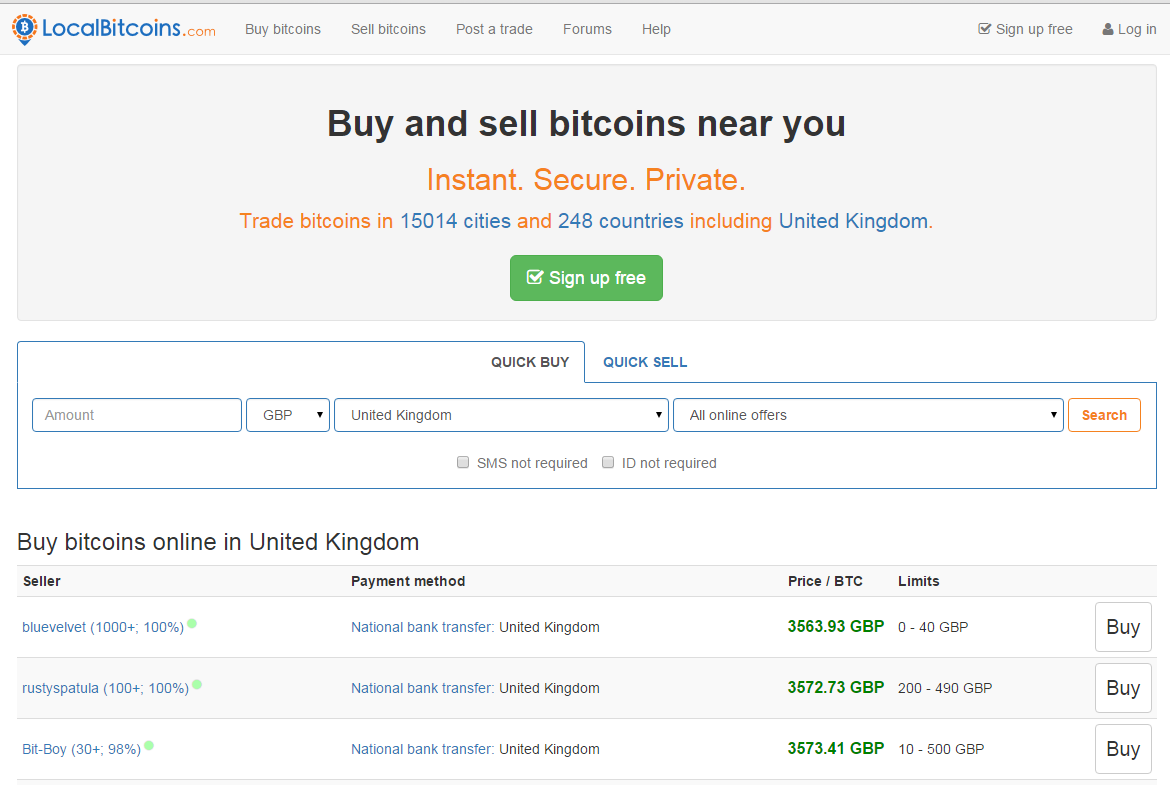This screenshot has height=785, width=1170.
Task: Open seller profile bluevelvet (1000+; 100%)
Action: point(103,628)
